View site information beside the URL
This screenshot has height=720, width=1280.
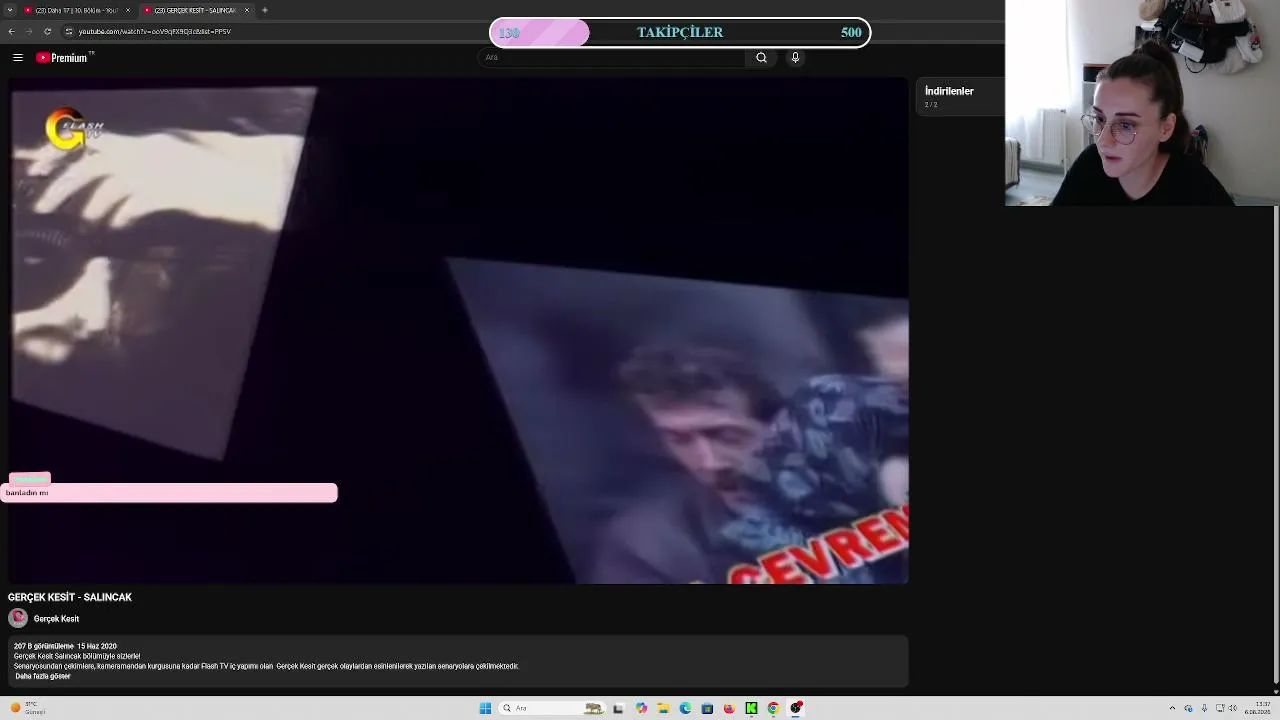(x=68, y=31)
